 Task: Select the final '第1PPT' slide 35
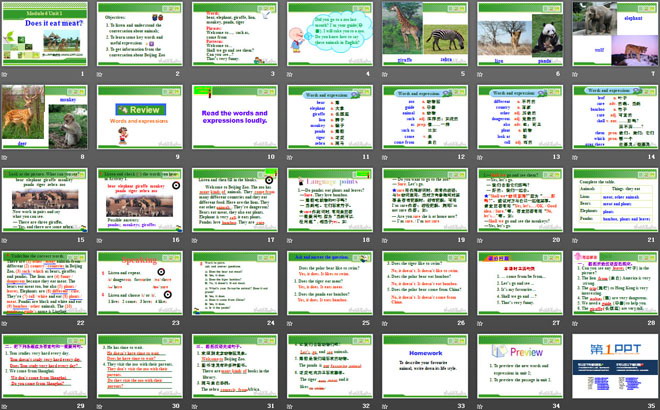click(x=609, y=363)
